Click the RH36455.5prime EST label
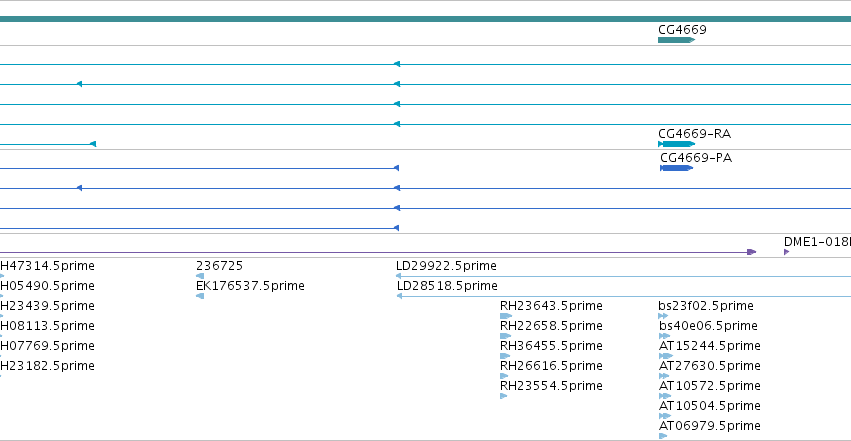 [x=551, y=346]
